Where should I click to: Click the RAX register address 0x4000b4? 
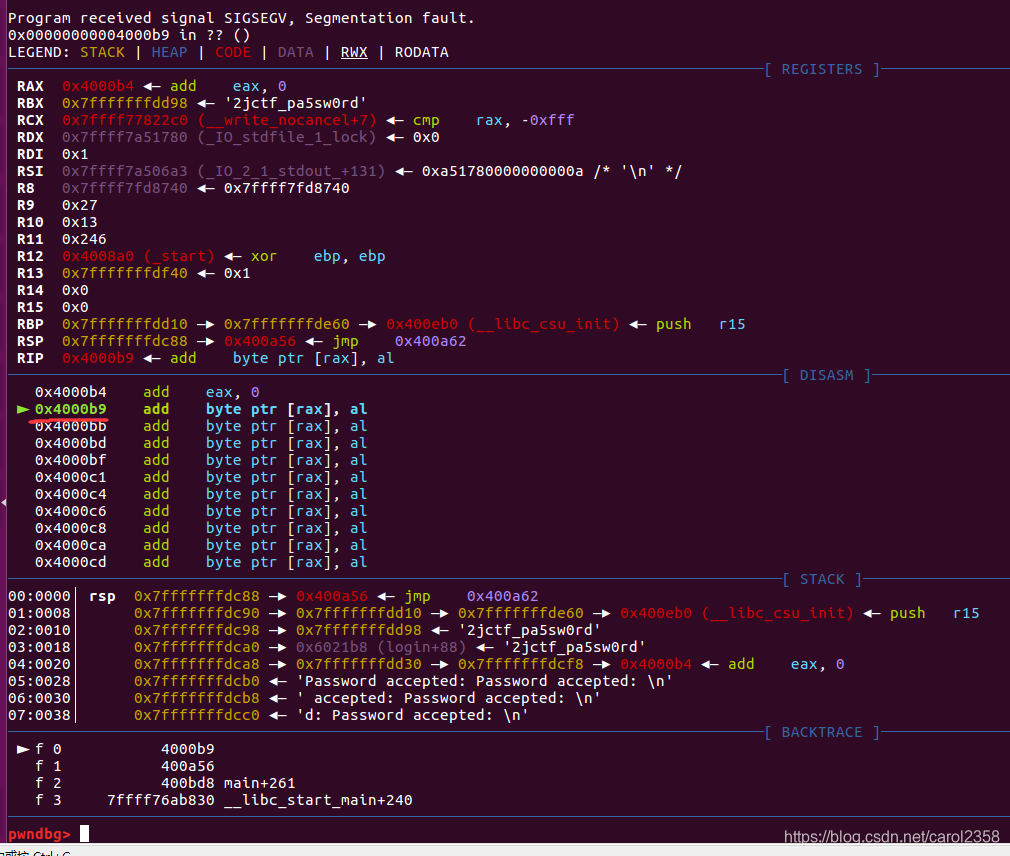pyautogui.click(x=97, y=85)
